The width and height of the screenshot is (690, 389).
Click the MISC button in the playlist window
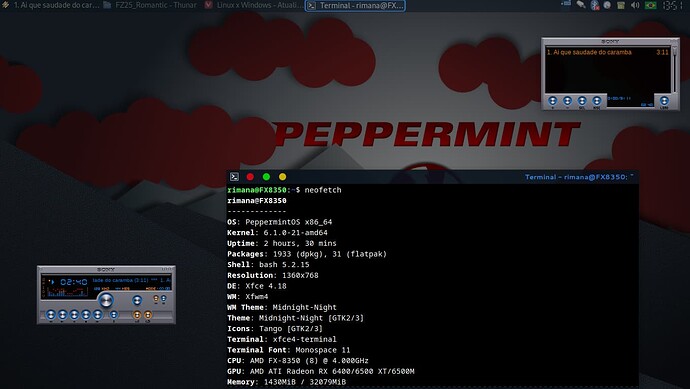tap(596, 101)
